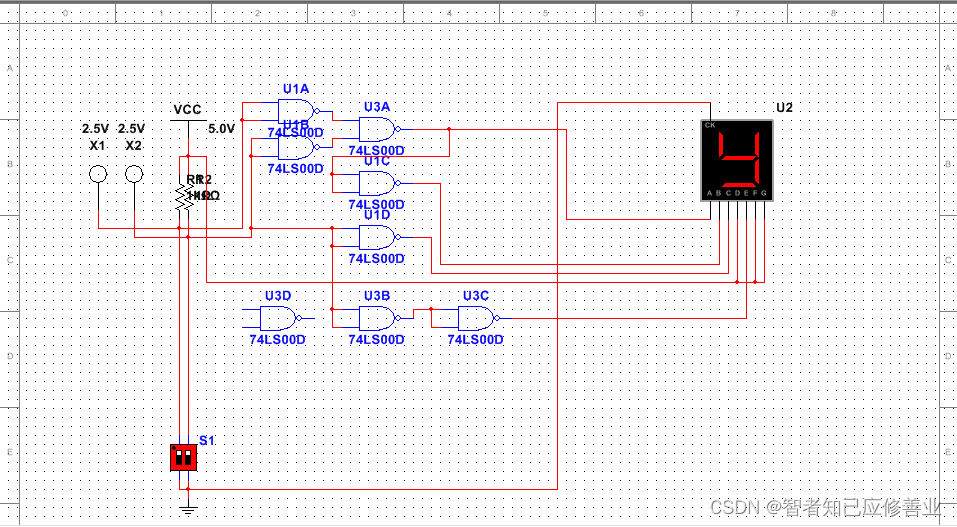Select the resistor symbol below VCC
This screenshot has width=957, height=527.
(x=184, y=197)
